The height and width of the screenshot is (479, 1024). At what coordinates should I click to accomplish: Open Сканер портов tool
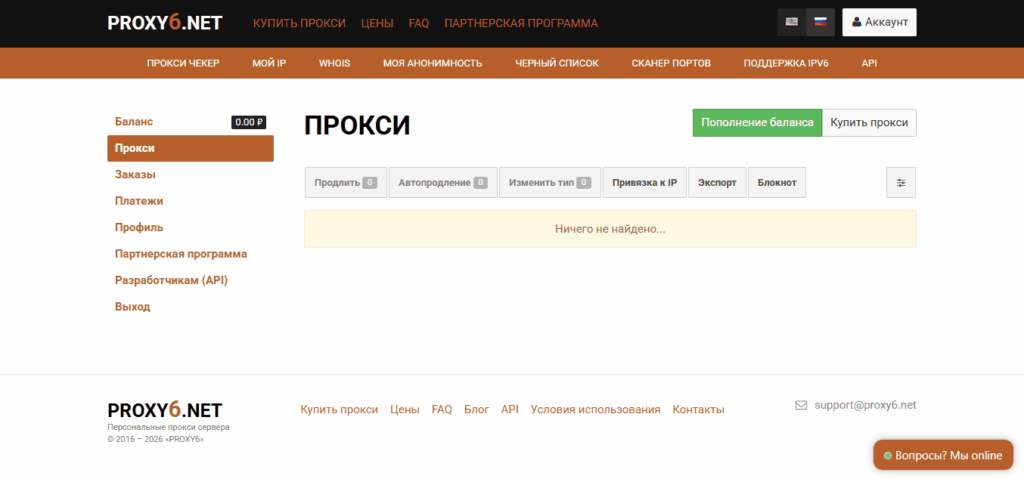[x=671, y=63]
